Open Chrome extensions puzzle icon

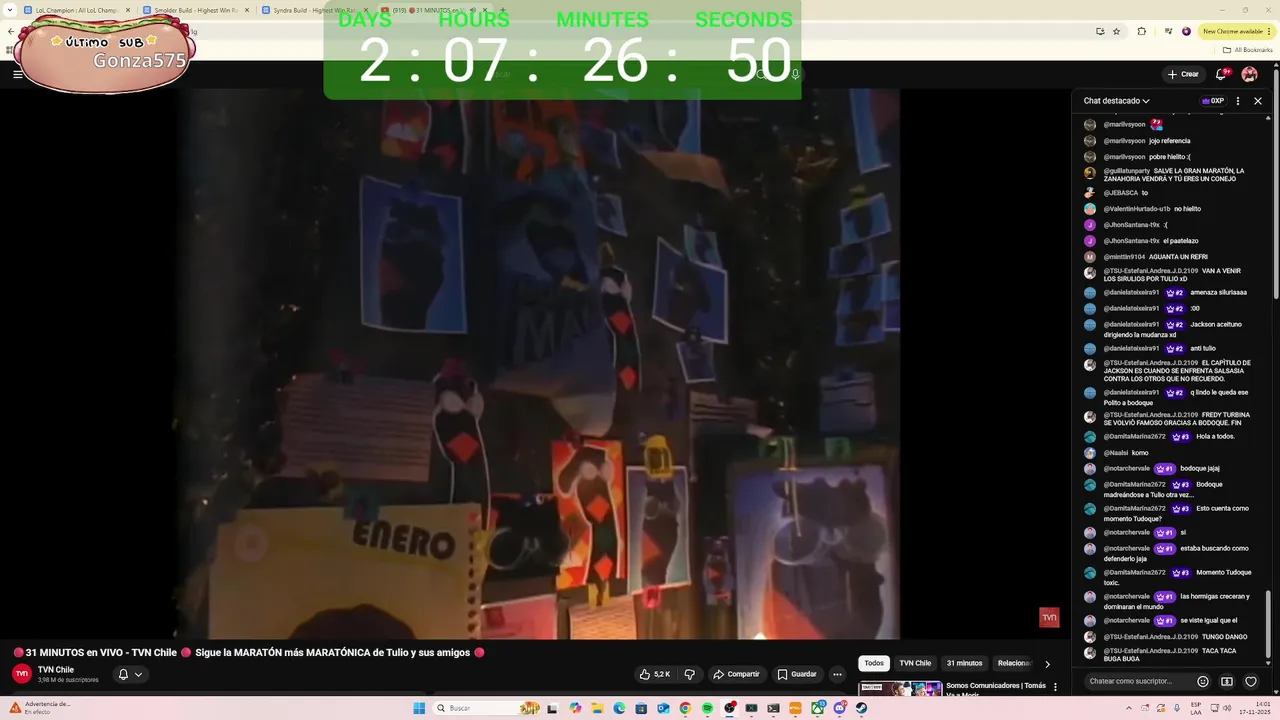[1141, 31]
